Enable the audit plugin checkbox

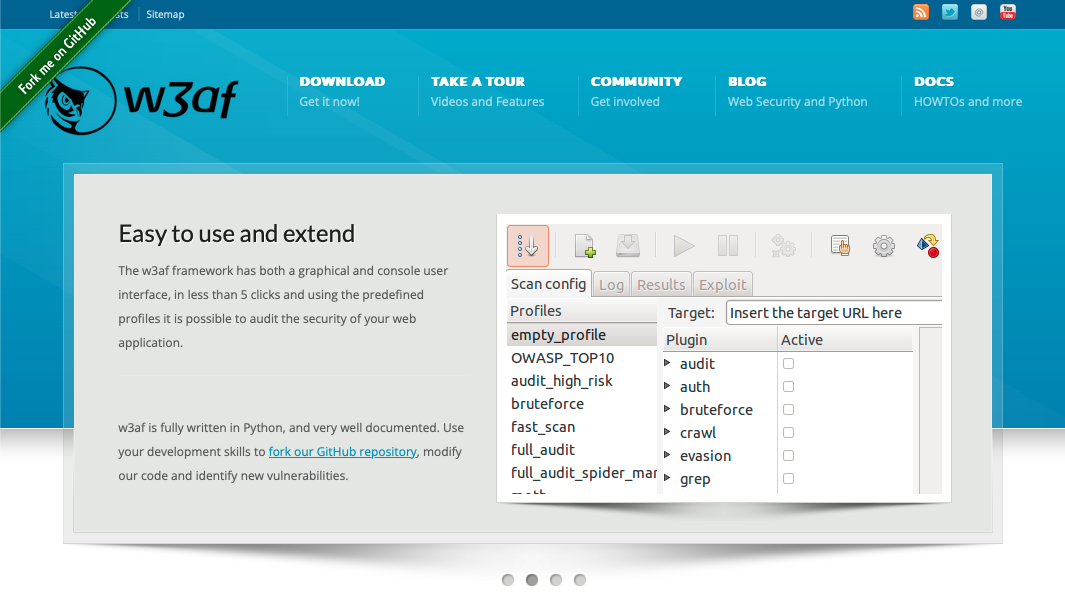(788, 364)
